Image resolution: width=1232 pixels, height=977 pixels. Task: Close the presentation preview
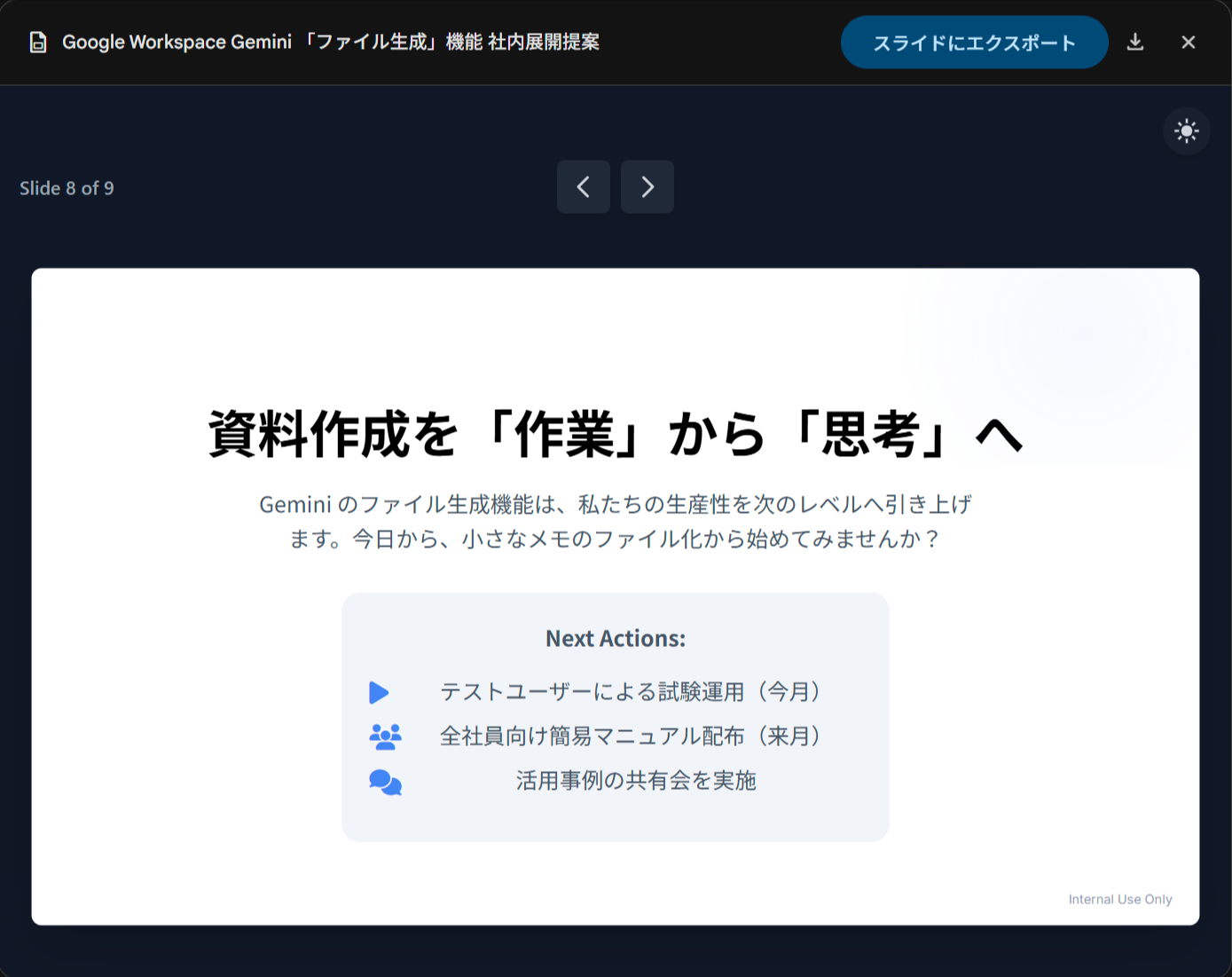(x=1189, y=43)
